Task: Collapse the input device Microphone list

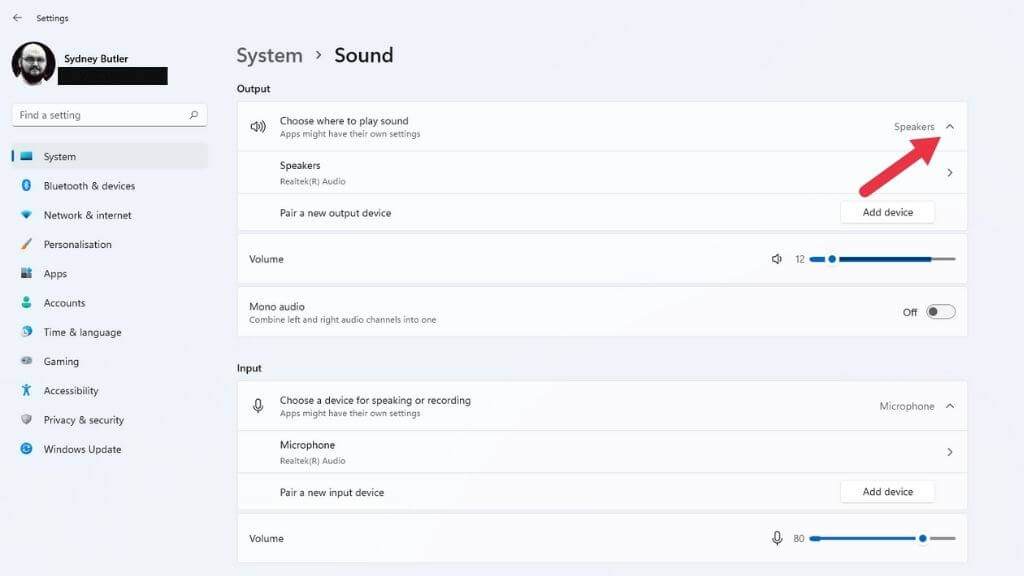Action: pyautogui.click(x=950, y=406)
